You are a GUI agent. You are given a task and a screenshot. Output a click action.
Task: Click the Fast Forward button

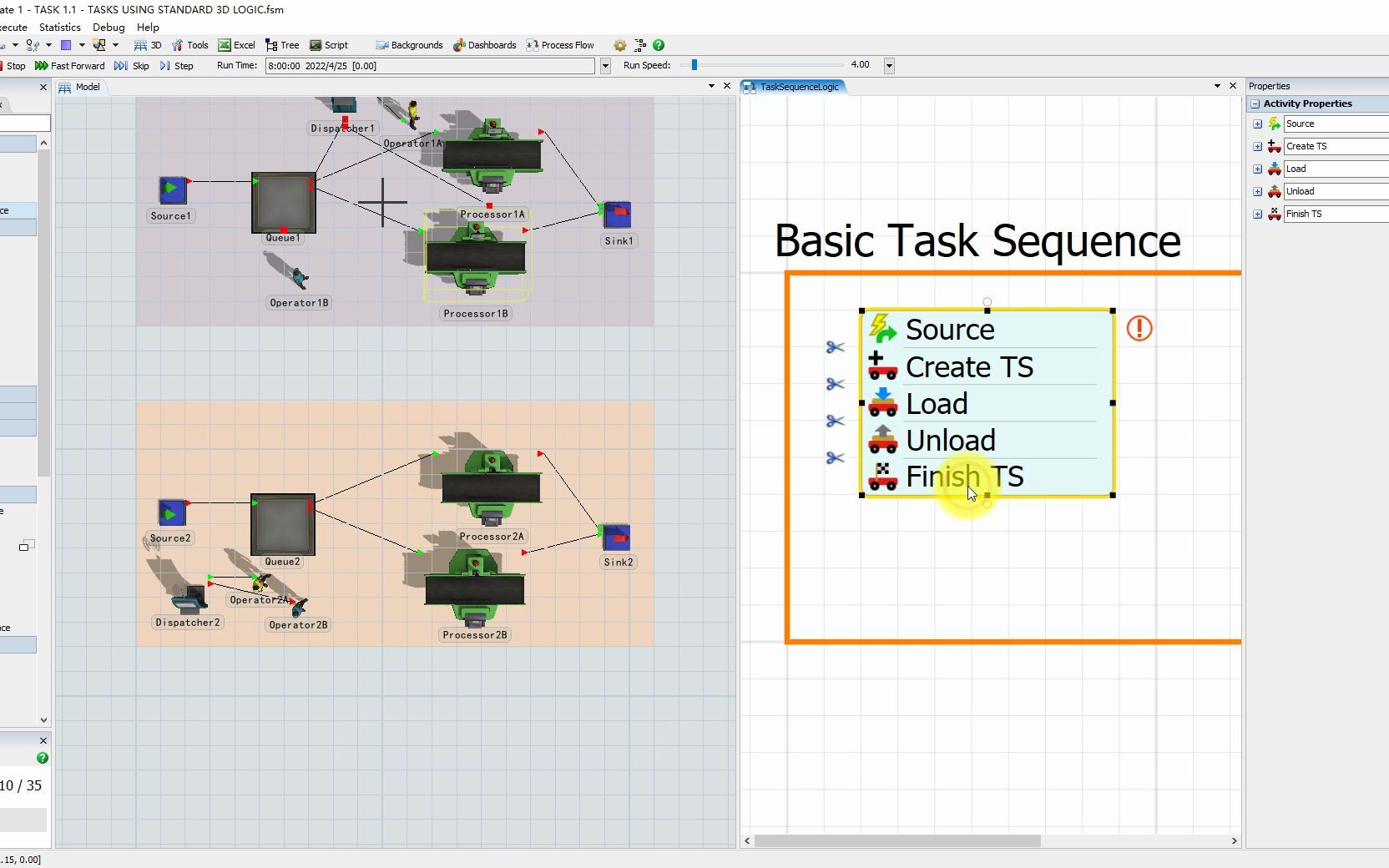[x=69, y=65]
